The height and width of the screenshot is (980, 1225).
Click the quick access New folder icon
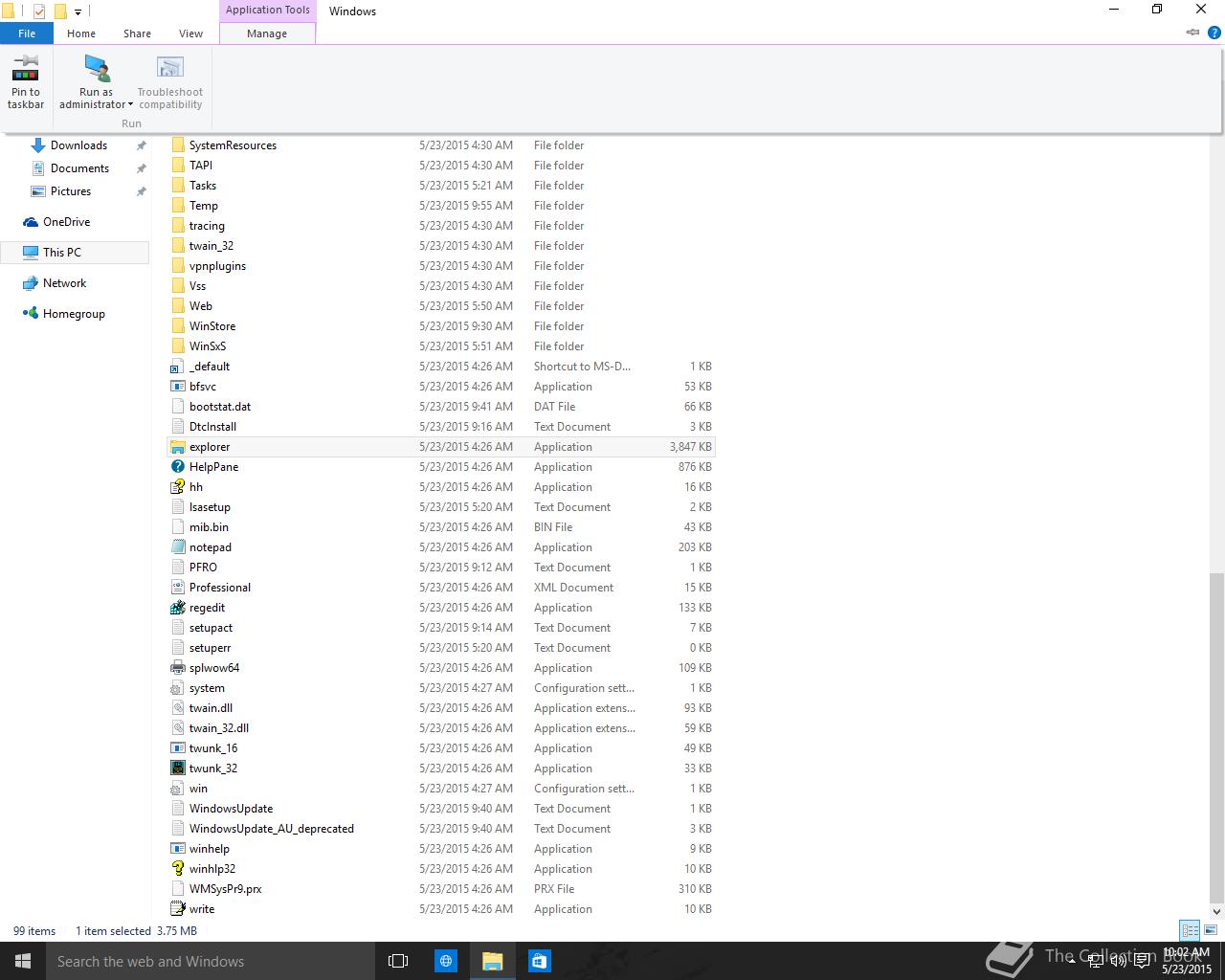[x=59, y=11]
